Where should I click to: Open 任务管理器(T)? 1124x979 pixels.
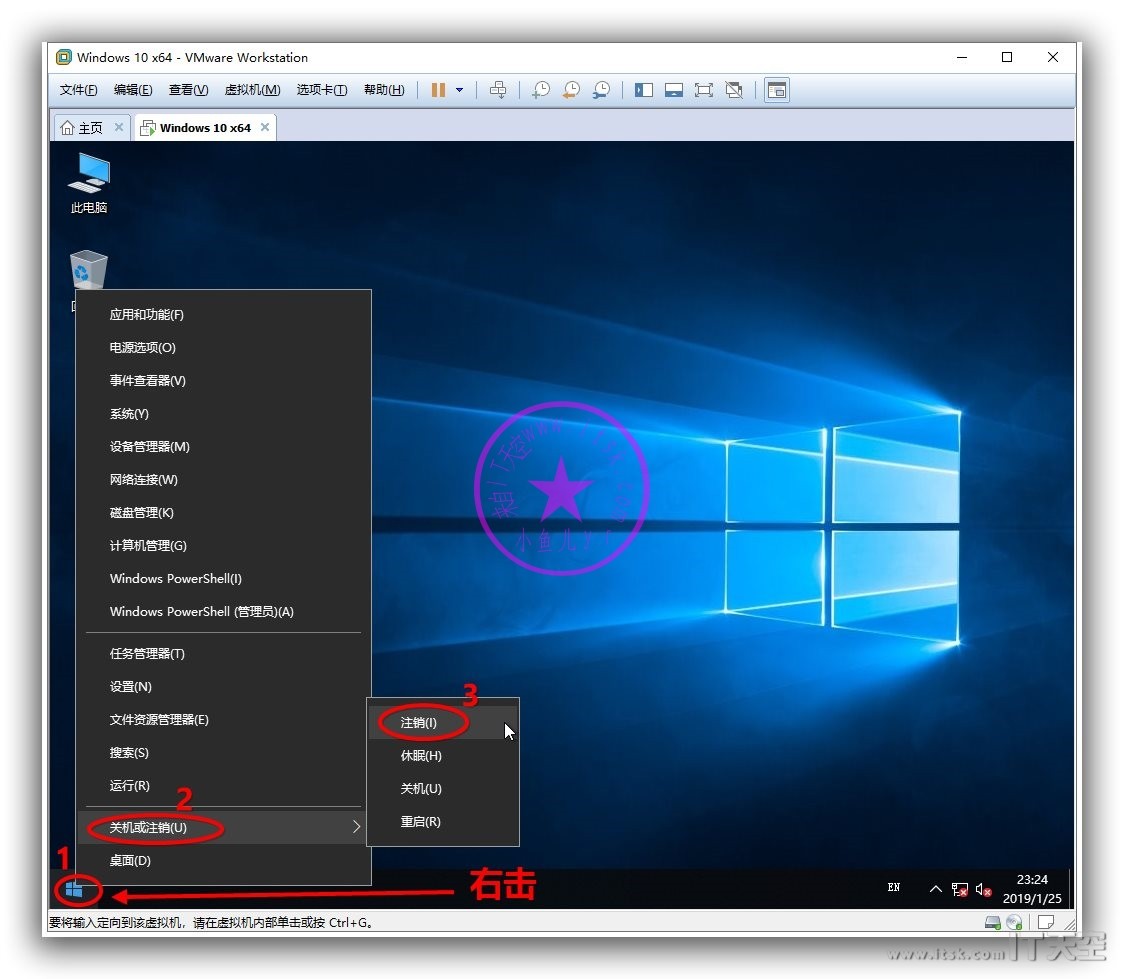coord(224,654)
